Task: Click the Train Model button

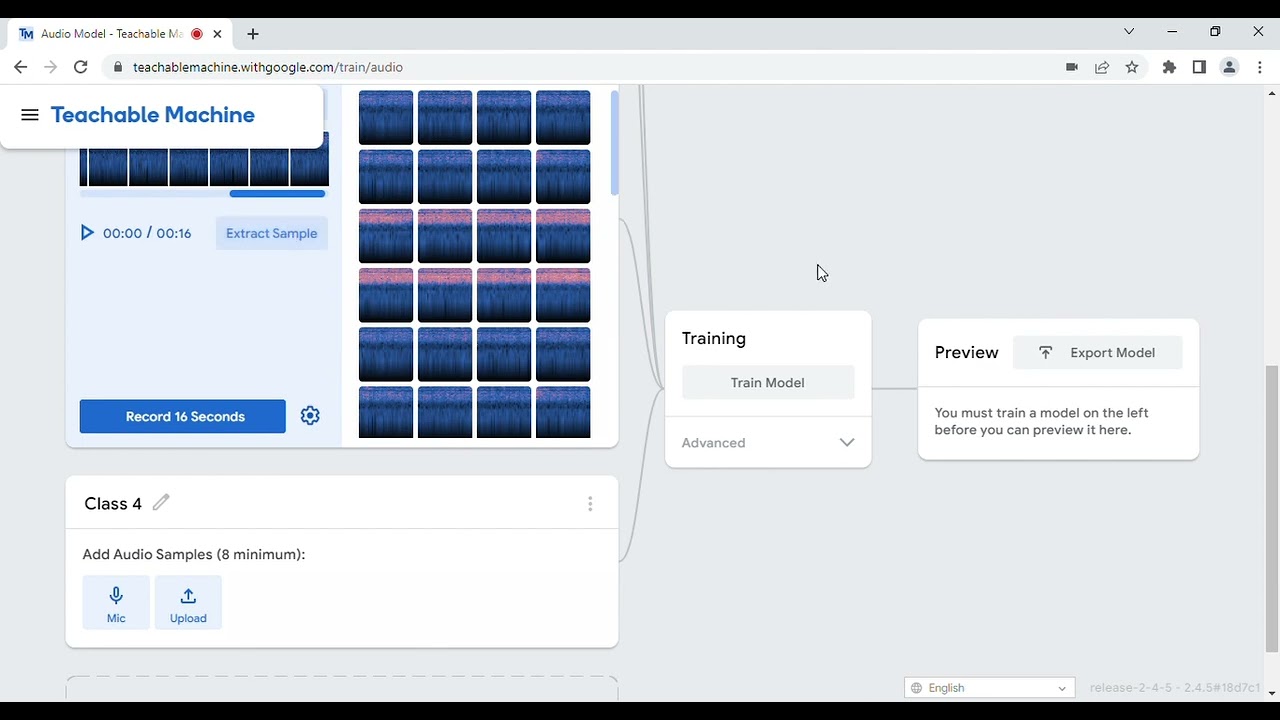Action: point(768,383)
